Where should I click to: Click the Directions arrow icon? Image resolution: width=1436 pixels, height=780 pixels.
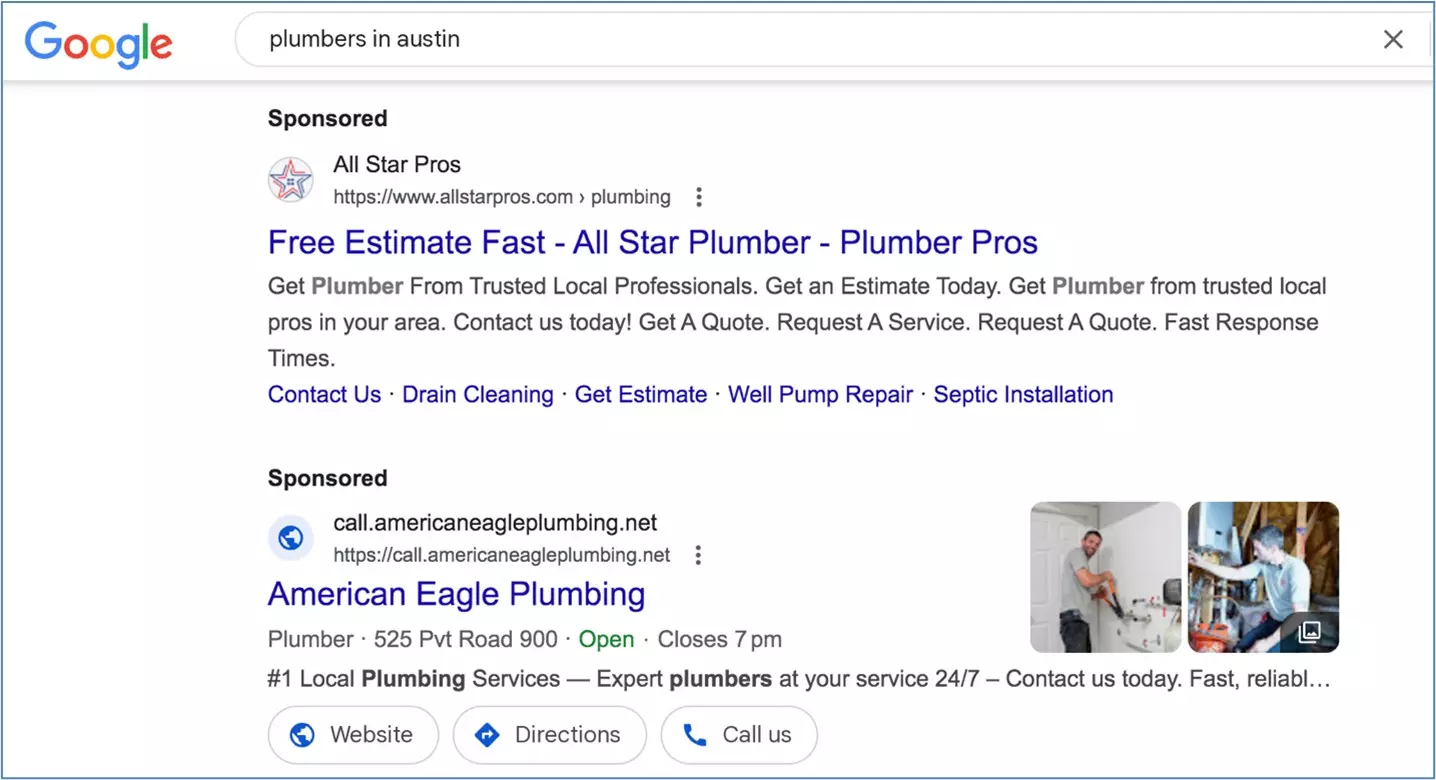point(487,735)
